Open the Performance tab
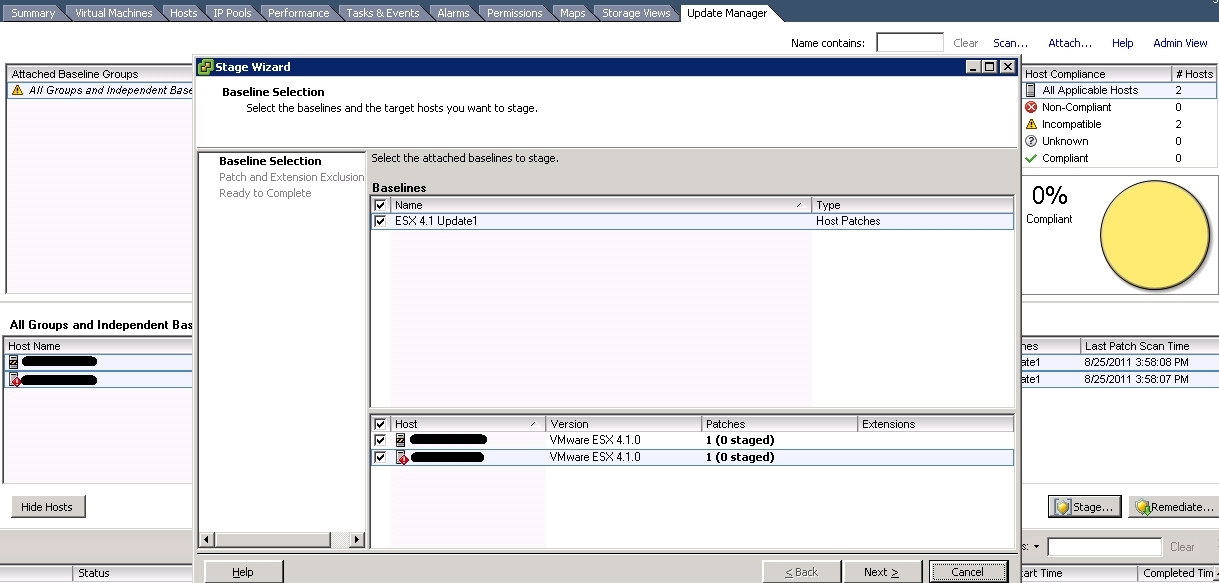 (298, 13)
